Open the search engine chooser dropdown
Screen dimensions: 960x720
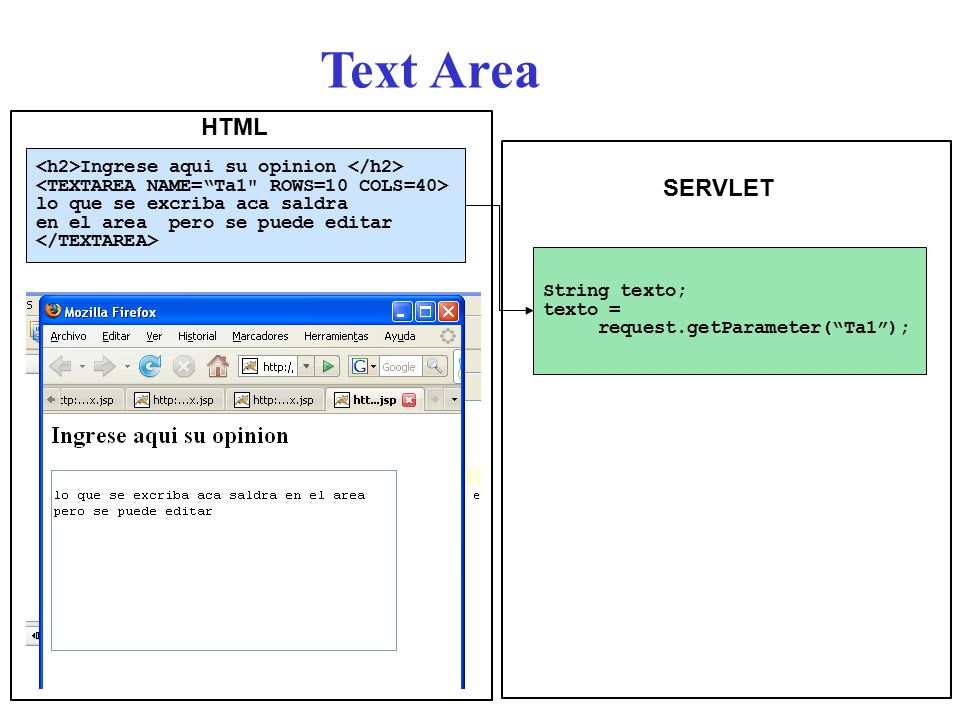373,367
